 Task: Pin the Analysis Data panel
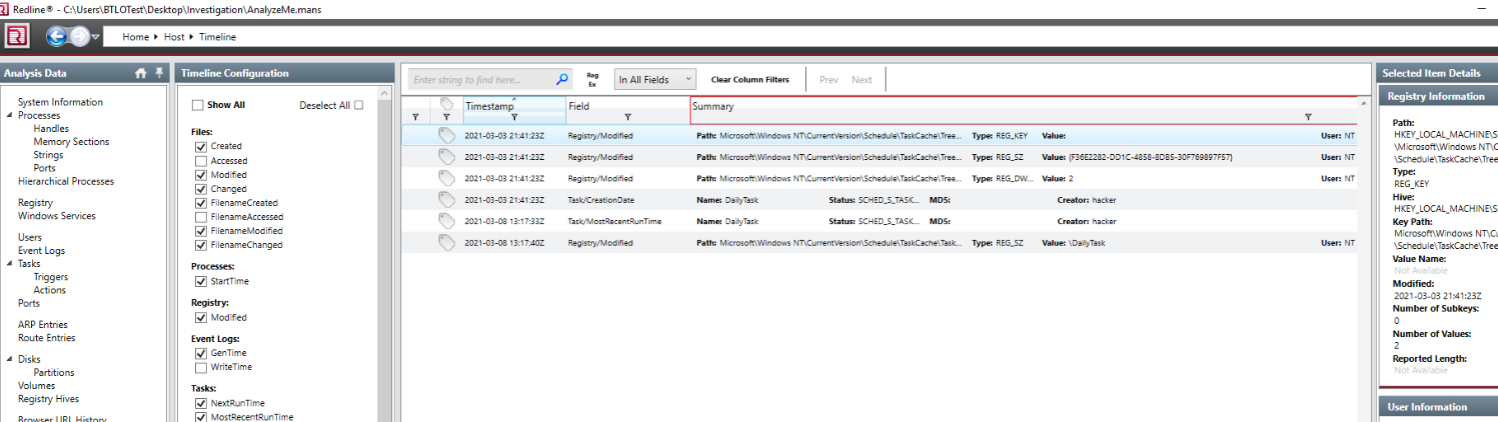click(157, 73)
